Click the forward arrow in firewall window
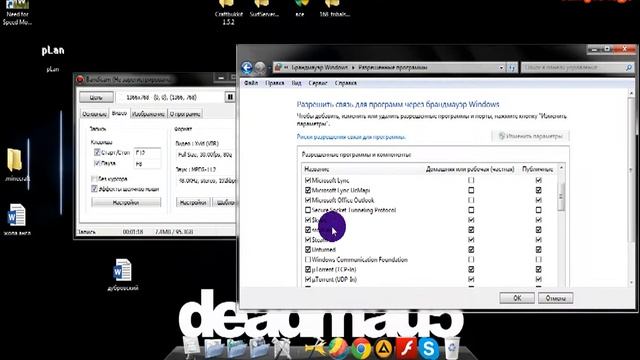 tap(260, 67)
